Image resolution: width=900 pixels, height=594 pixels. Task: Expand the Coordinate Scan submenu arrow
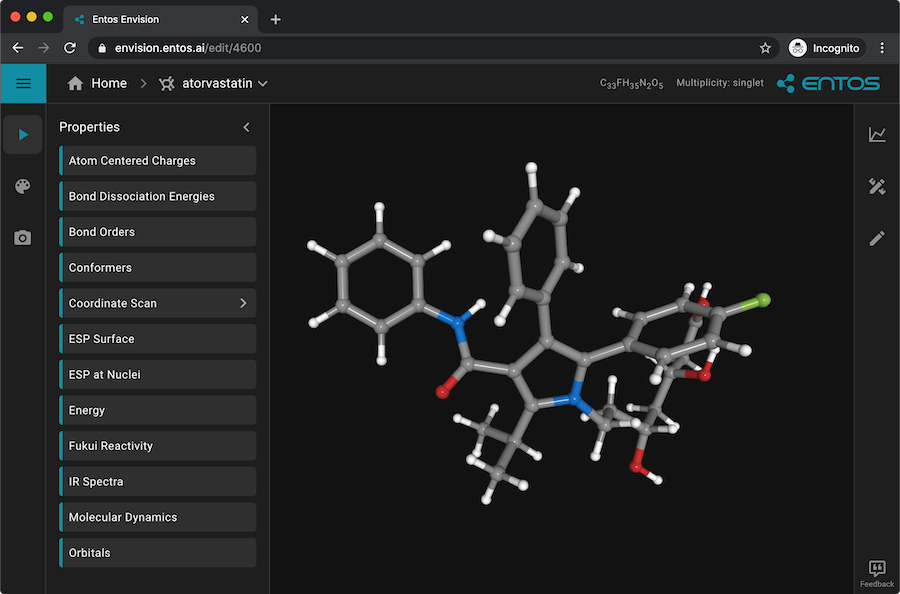tap(243, 303)
